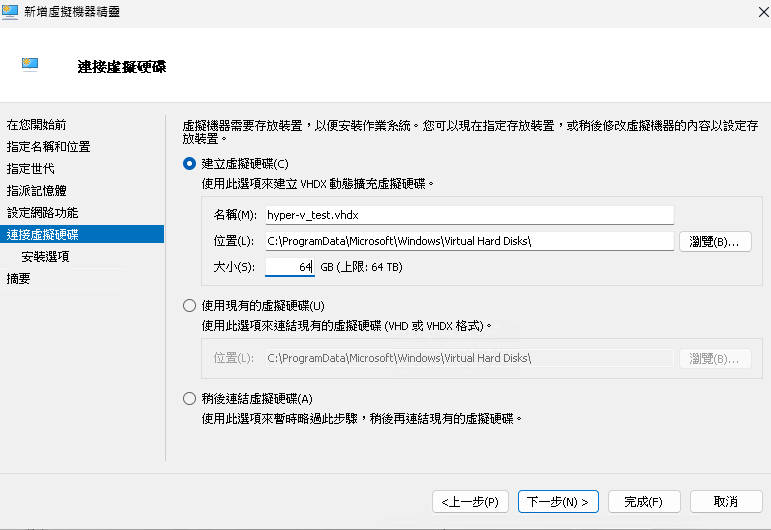Click the 名稱 field with hyper-v_test.vhdx
Screen dimensions: 771x530
click(470, 215)
